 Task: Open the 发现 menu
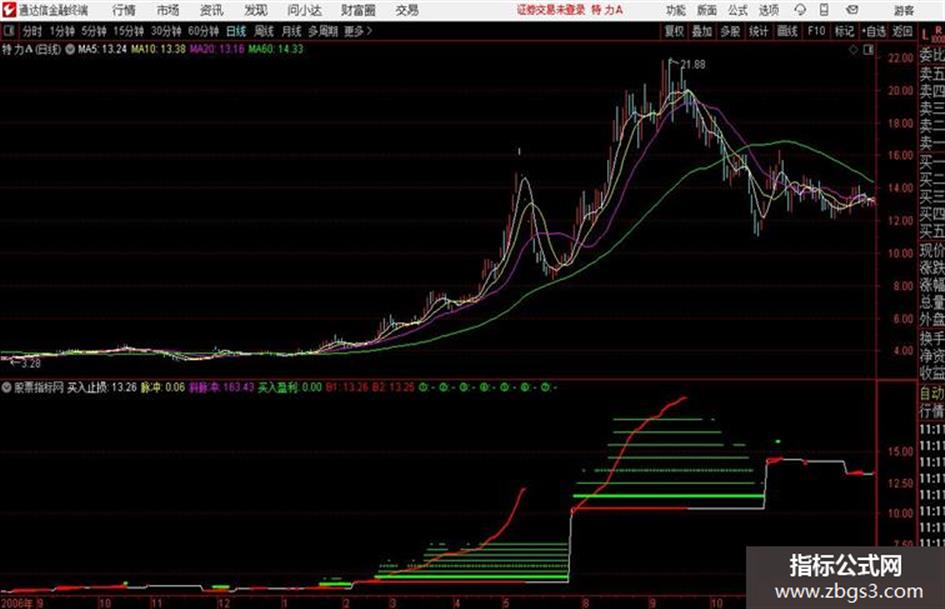pyautogui.click(x=256, y=10)
